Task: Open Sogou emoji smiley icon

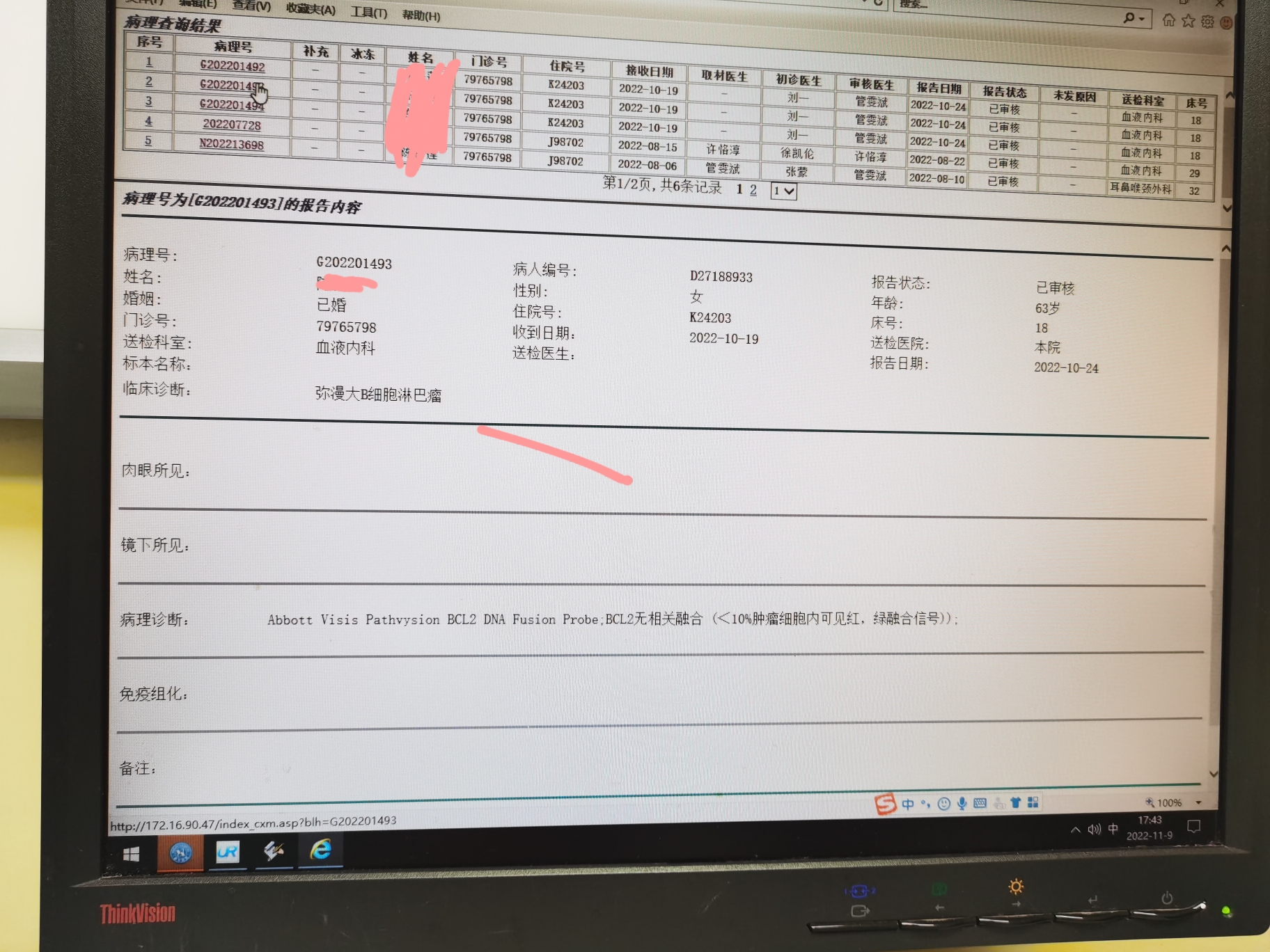Action: pyautogui.click(x=943, y=804)
